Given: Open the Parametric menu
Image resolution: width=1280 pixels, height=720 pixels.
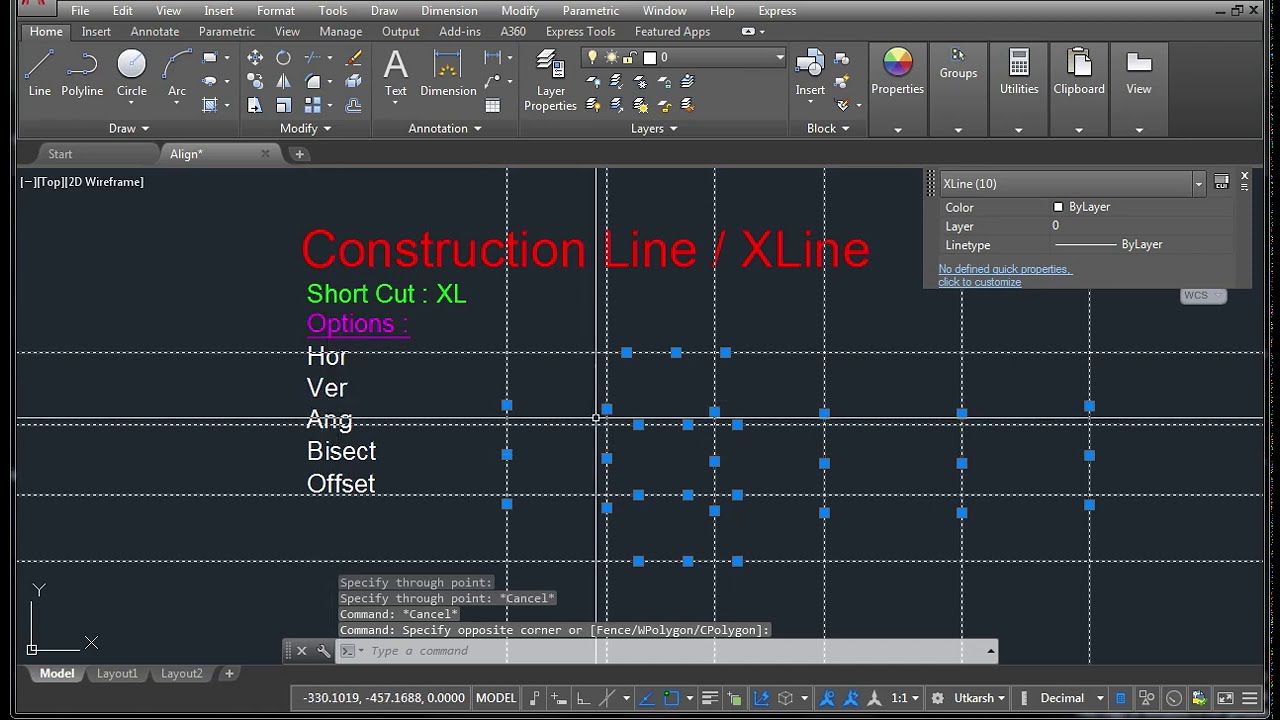Looking at the screenshot, I should [590, 11].
